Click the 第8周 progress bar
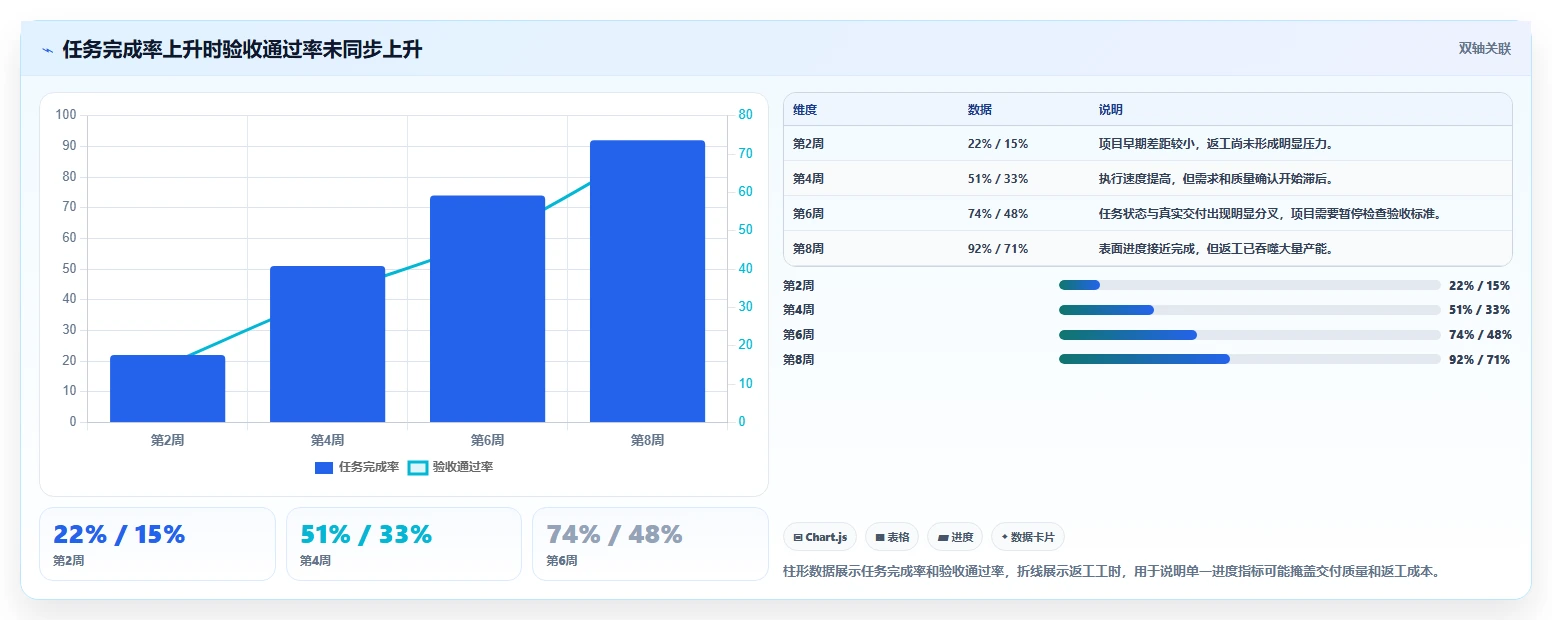Viewport: 1552px width, 620px height. point(1249,359)
